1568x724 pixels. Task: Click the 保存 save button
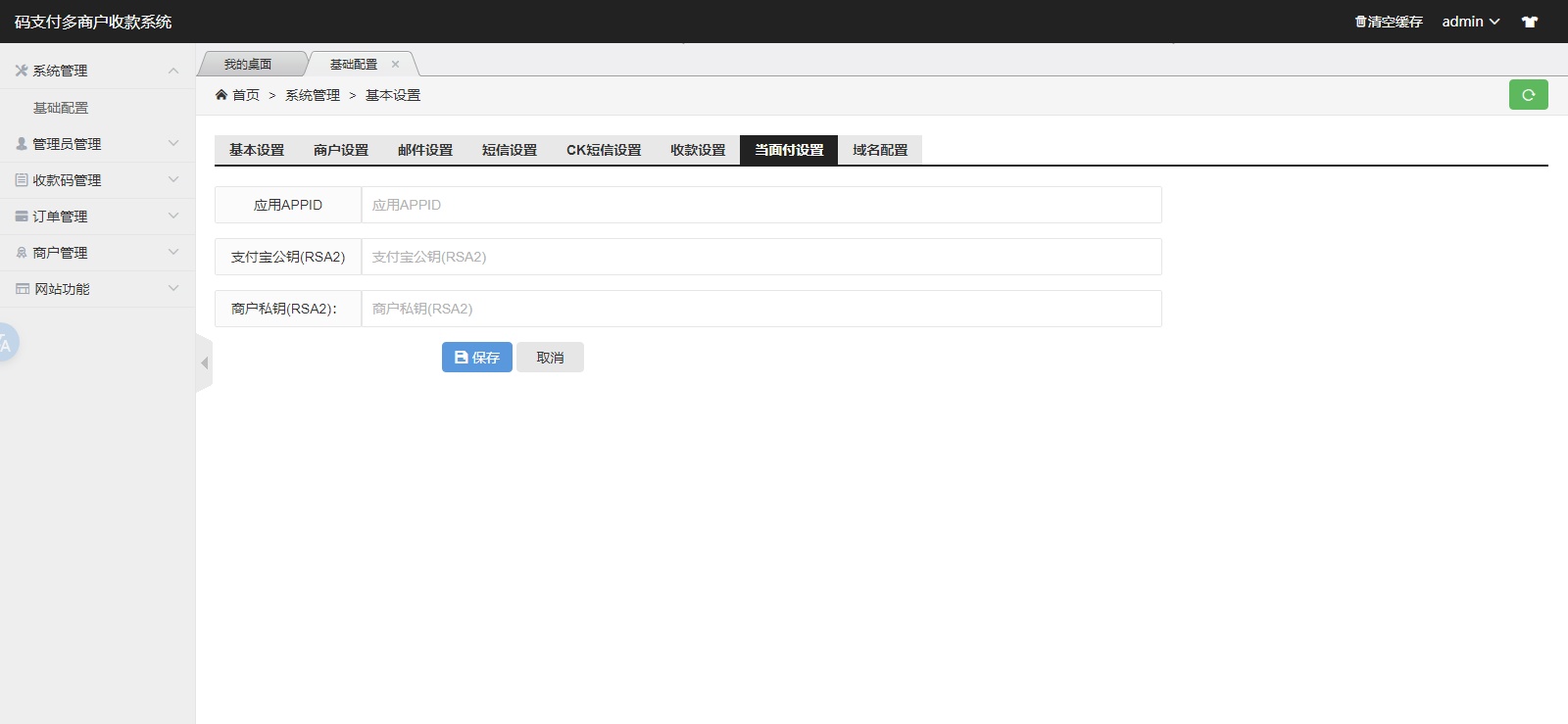pos(477,358)
